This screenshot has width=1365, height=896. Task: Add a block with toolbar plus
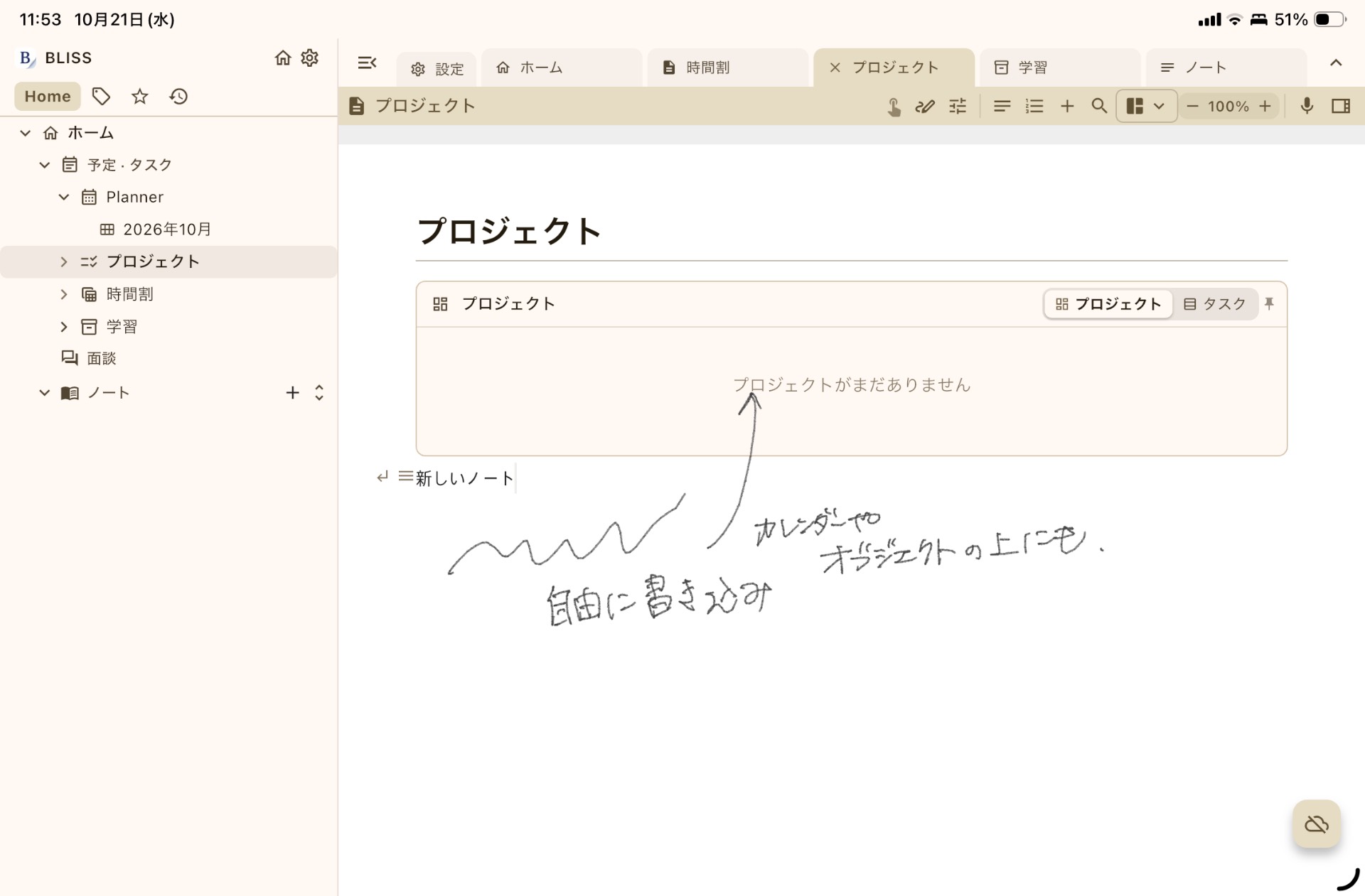(1067, 107)
